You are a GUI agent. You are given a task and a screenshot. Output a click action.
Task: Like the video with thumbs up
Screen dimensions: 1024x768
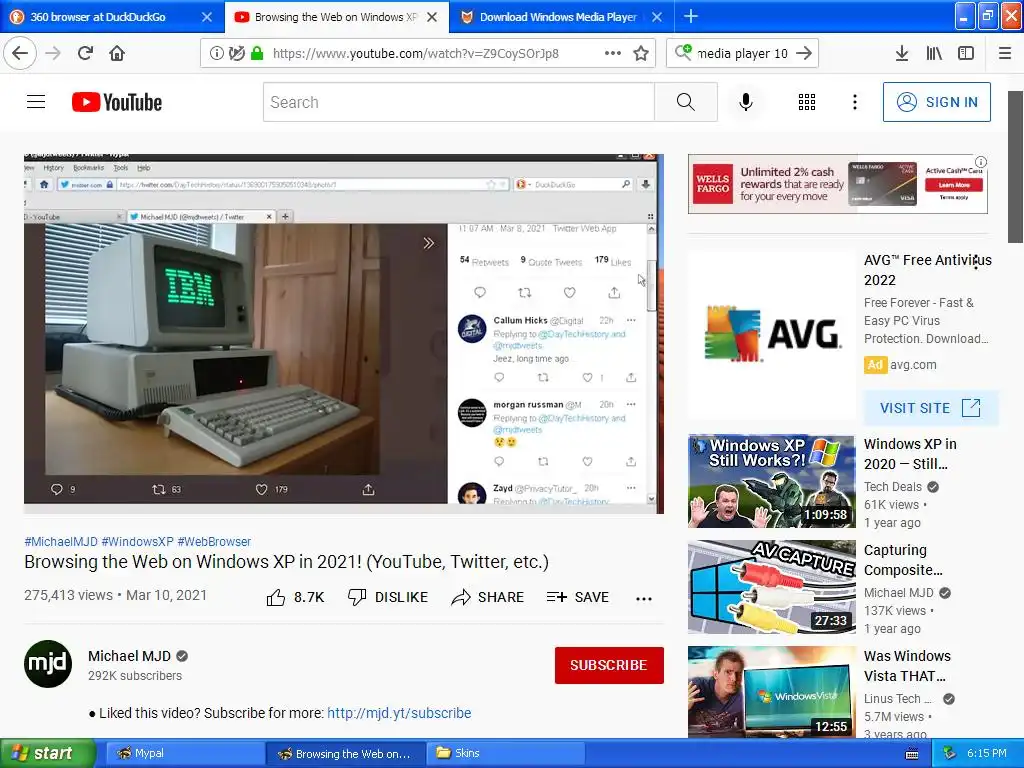295,597
